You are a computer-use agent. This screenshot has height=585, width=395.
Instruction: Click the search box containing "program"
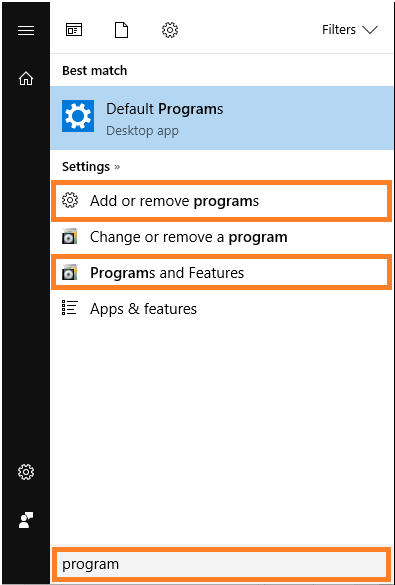pos(220,564)
